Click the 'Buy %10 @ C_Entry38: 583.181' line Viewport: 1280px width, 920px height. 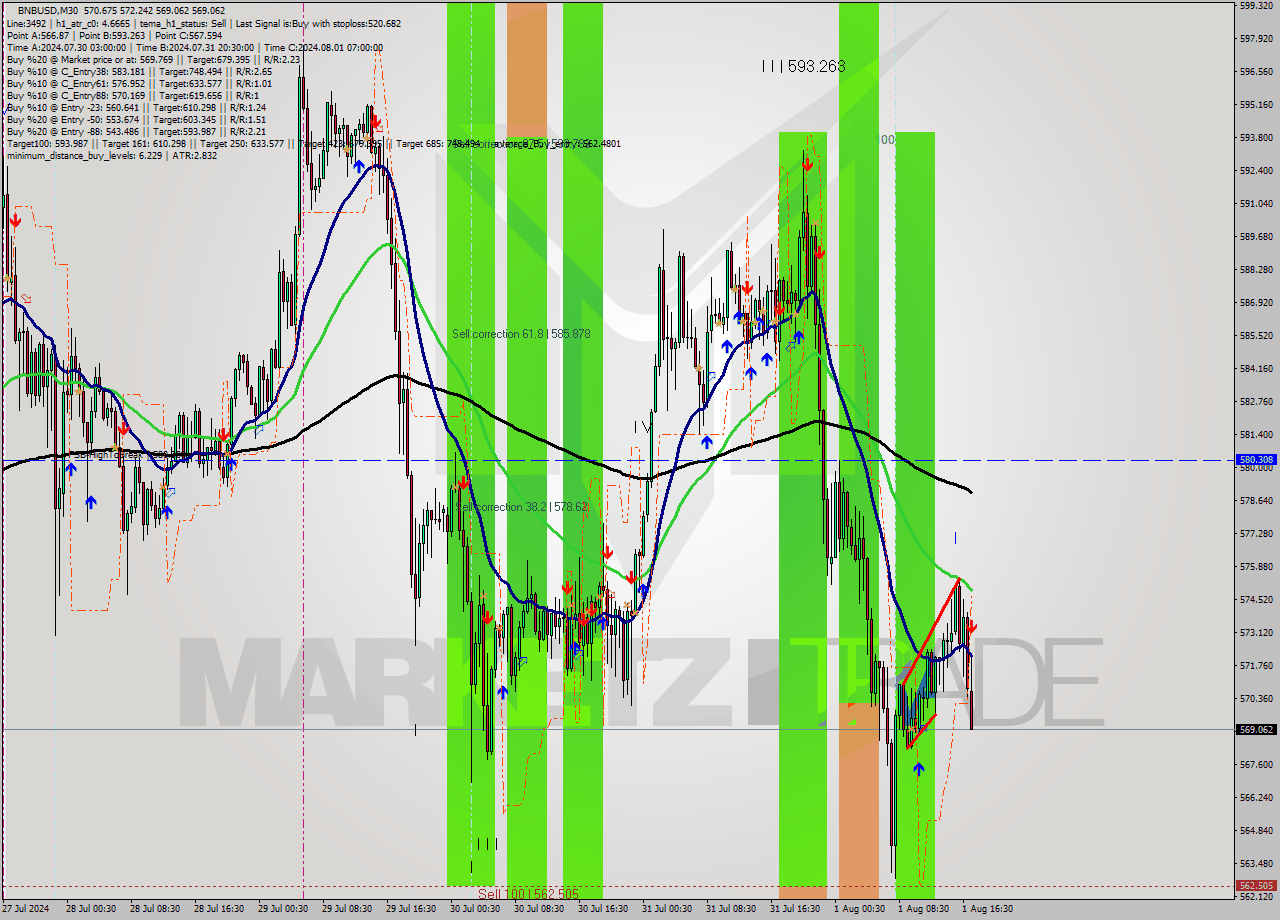[139, 71]
